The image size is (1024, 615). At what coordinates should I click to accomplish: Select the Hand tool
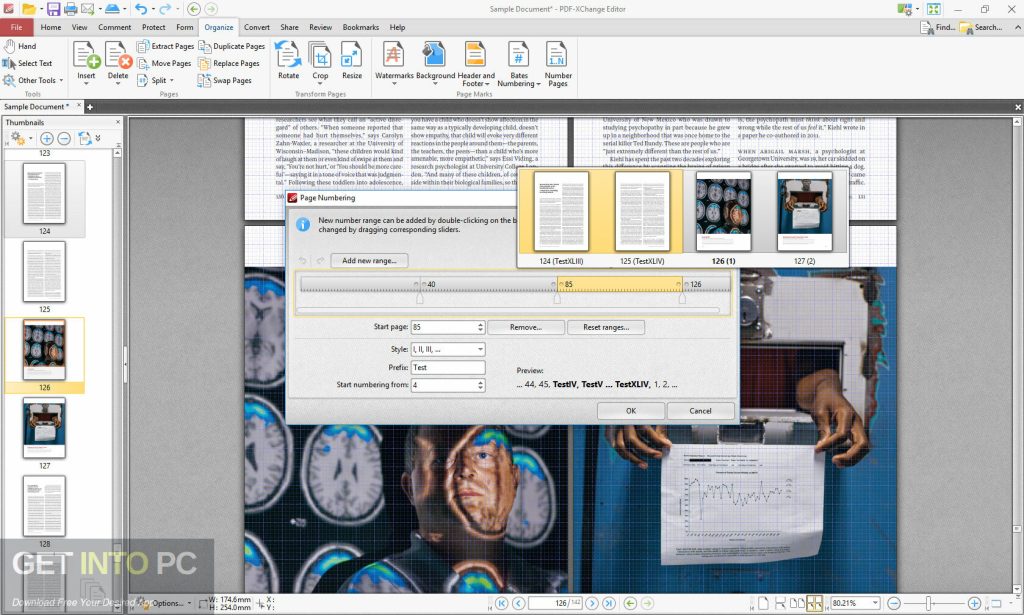[20, 46]
